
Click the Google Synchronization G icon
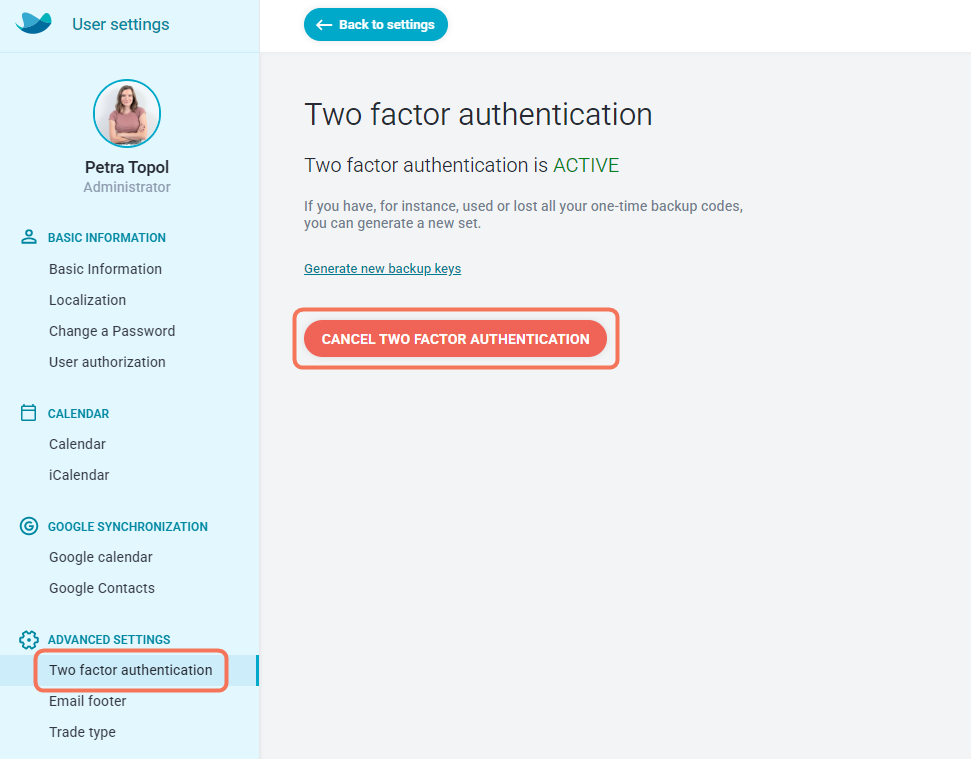(x=28, y=526)
